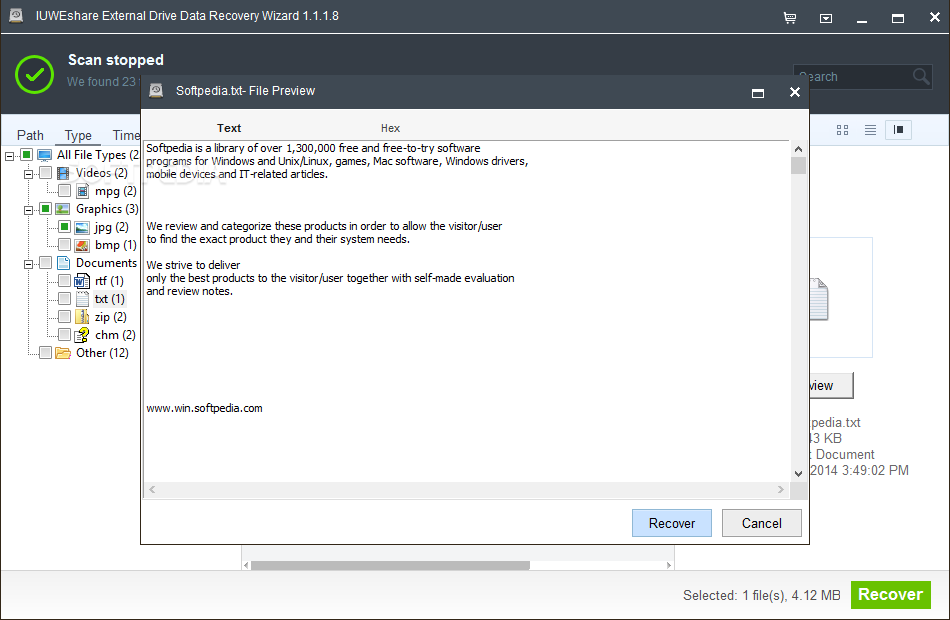Toggle the All File Types checkbox

pos(26,155)
